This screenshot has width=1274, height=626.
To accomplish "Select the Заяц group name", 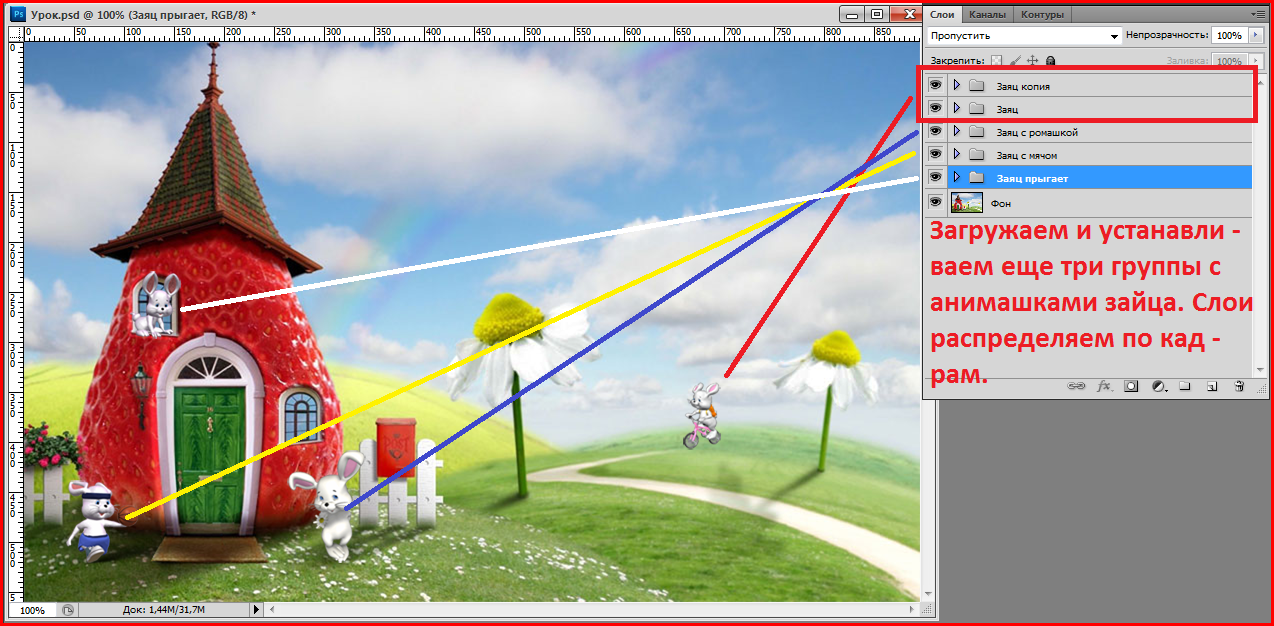I will 1007,108.
